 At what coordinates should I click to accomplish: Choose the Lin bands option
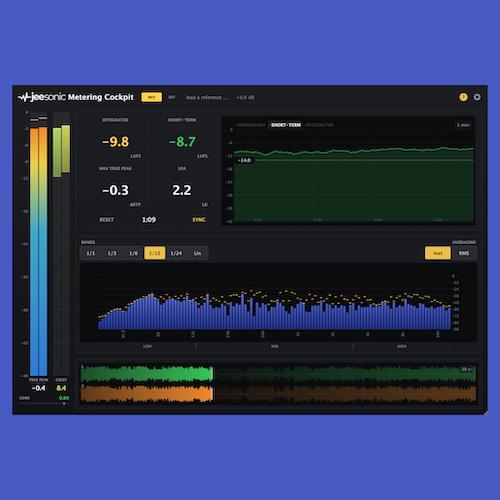coord(197,253)
